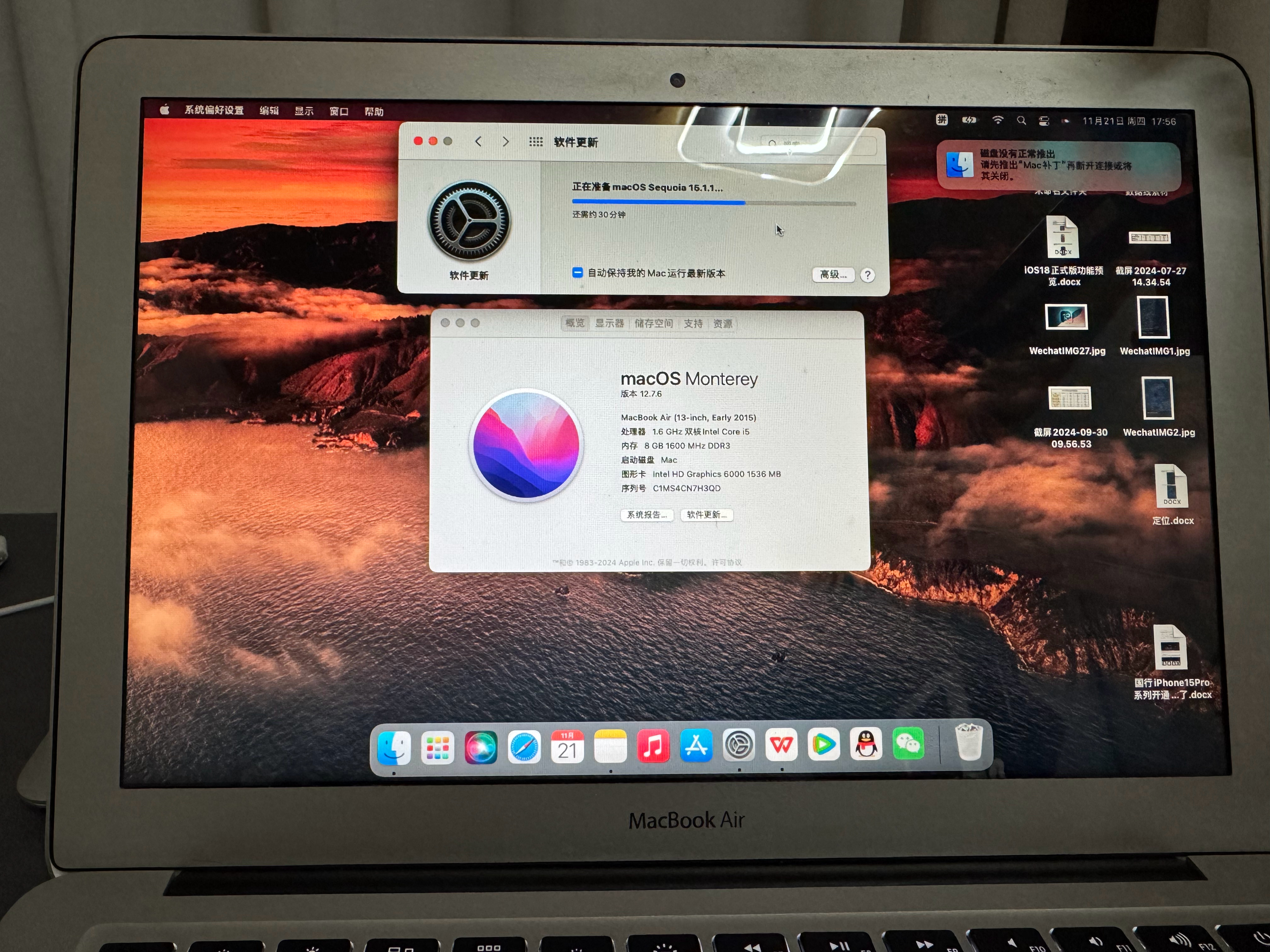Screen dimensions: 1270x952
Task: Open the 显示 menu
Action: coord(304,111)
